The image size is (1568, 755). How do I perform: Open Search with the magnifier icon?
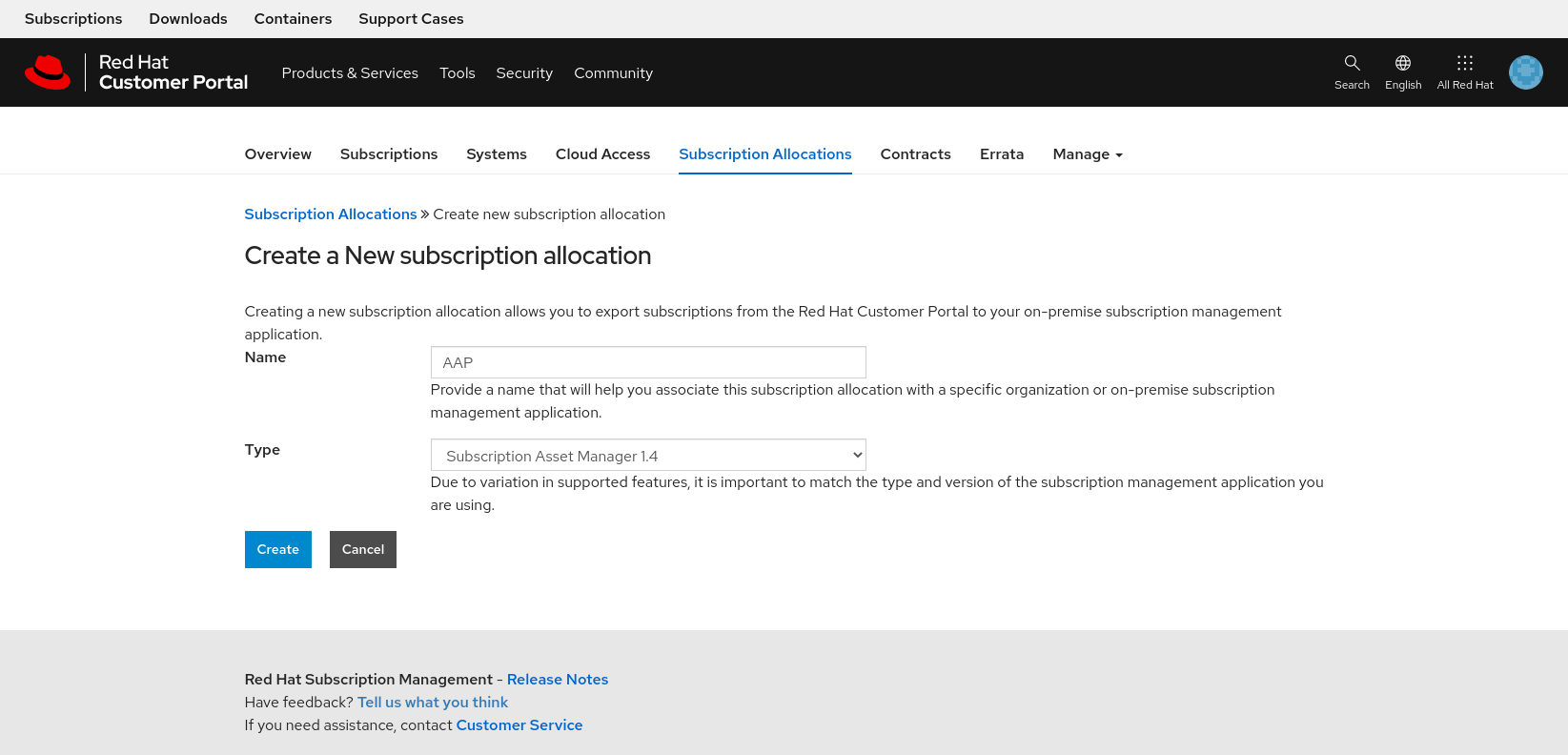click(x=1352, y=64)
